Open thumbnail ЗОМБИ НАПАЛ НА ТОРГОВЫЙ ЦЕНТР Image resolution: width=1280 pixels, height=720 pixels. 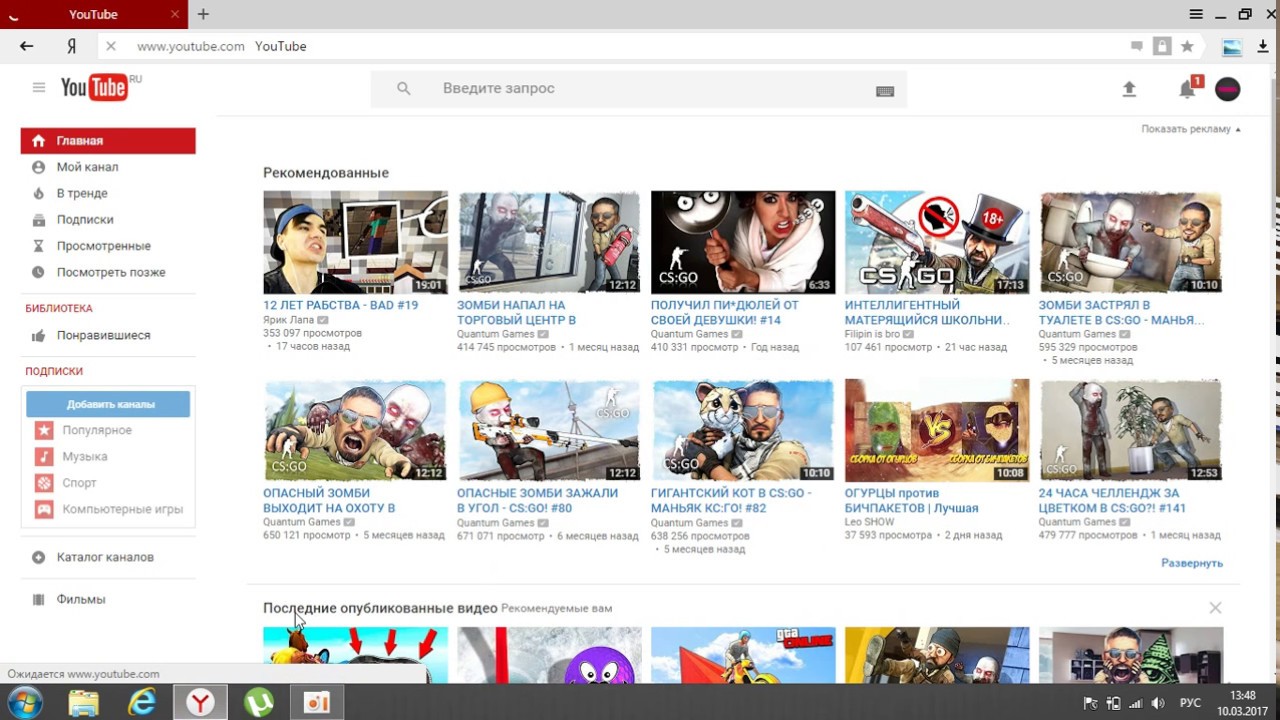(549, 242)
